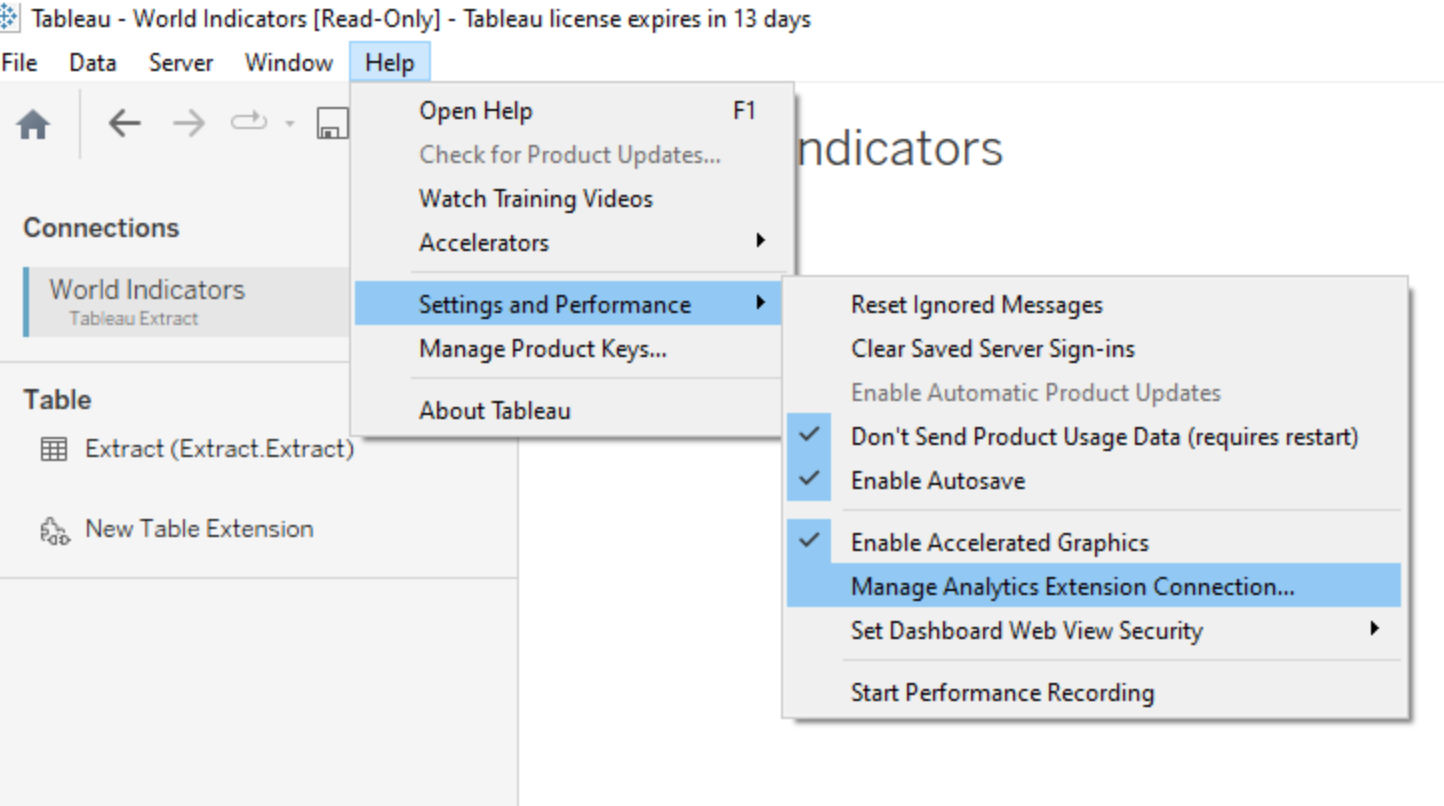Select Manage Analytics Extension Connection
Viewport: 1444px width, 806px height.
[x=1072, y=587]
